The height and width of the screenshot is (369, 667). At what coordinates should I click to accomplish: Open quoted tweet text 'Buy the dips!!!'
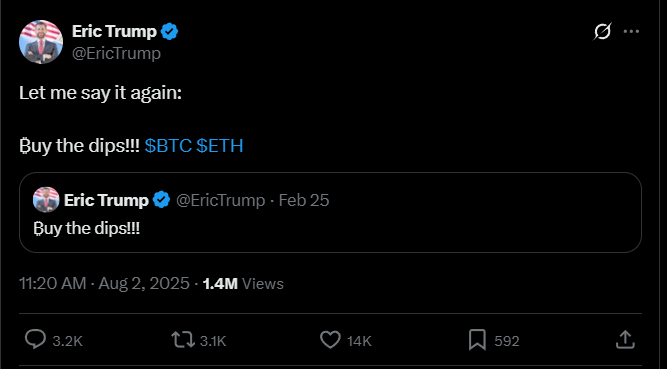coord(86,229)
